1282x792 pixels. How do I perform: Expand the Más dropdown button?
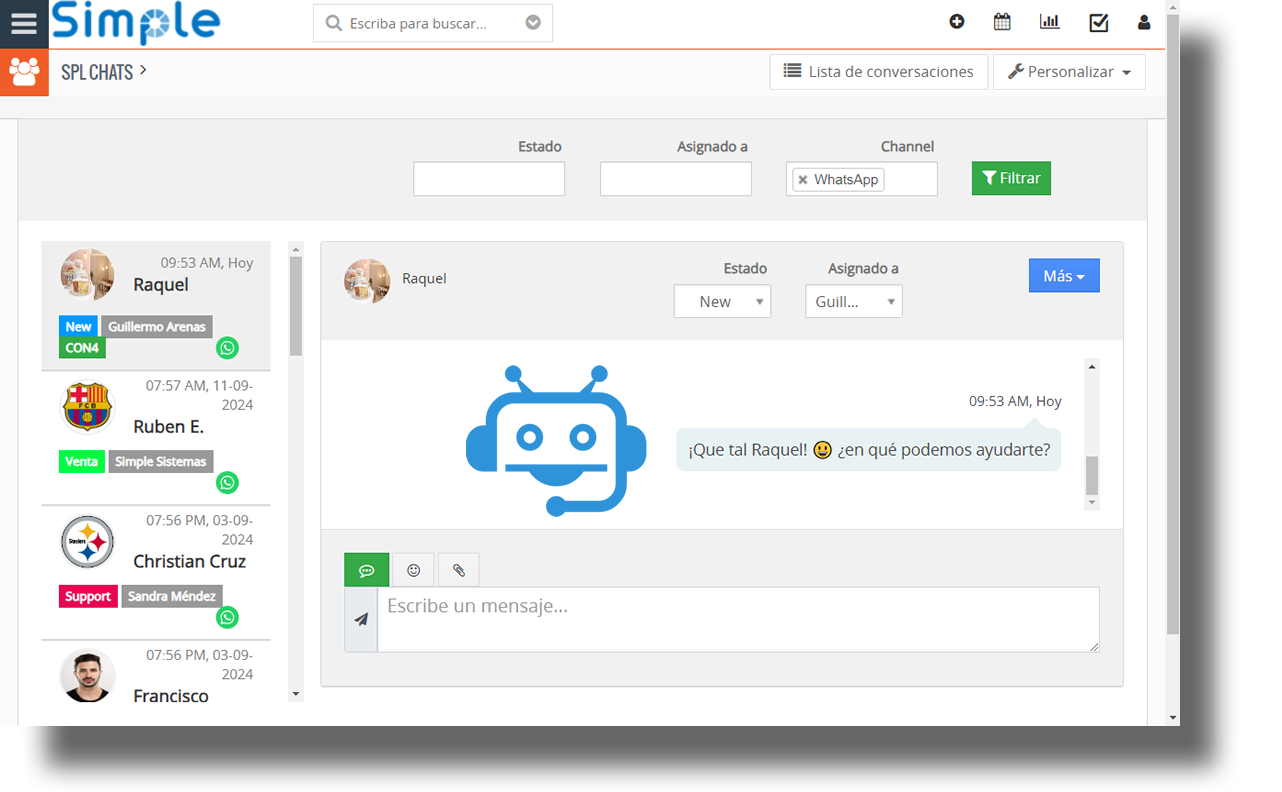tap(1064, 276)
